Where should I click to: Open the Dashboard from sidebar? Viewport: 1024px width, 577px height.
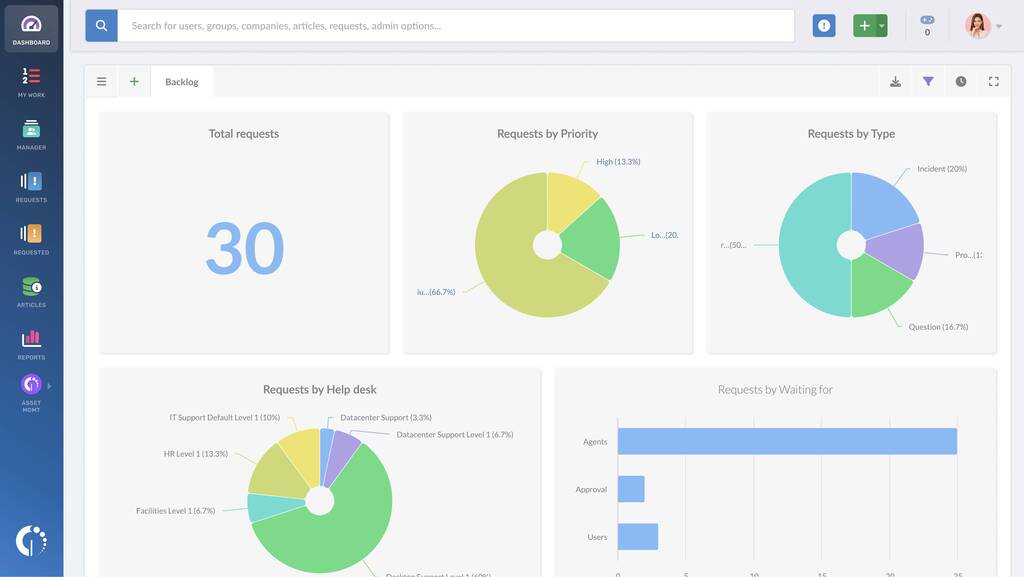coord(31,29)
